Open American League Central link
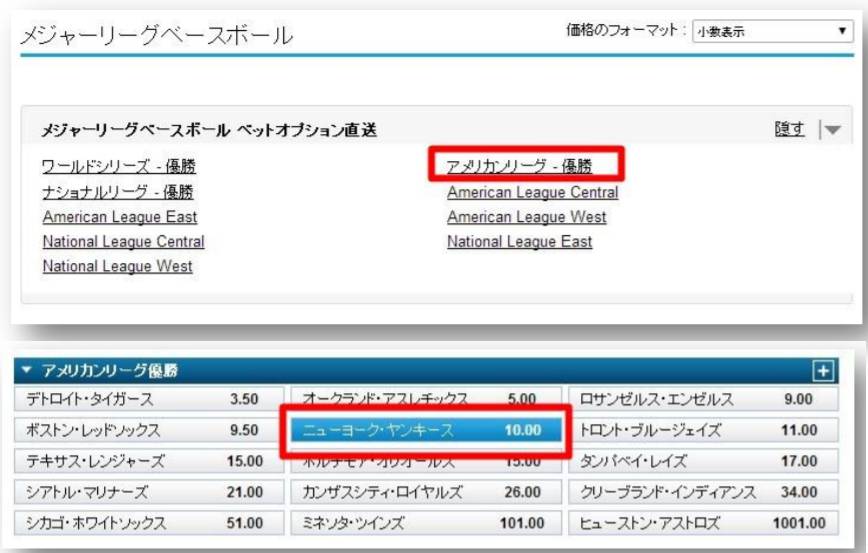The image size is (868, 553). [x=533, y=192]
